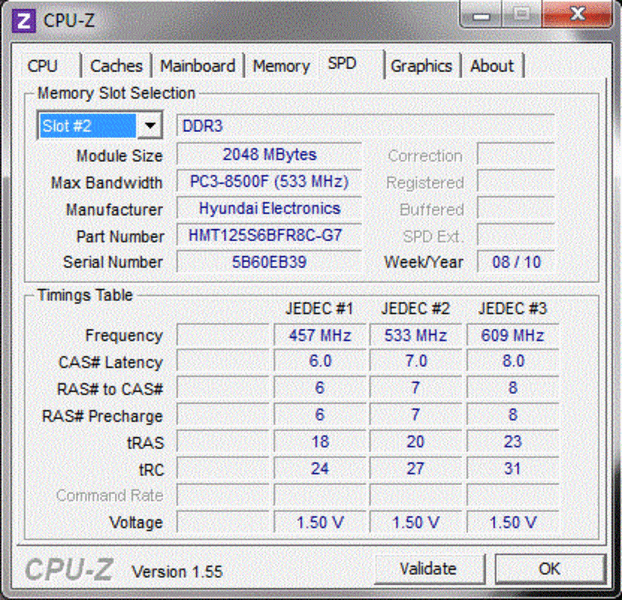This screenshot has height=600, width=622.
Task: Click the empty Correction field
Action: pyautogui.click(x=516, y=154)
